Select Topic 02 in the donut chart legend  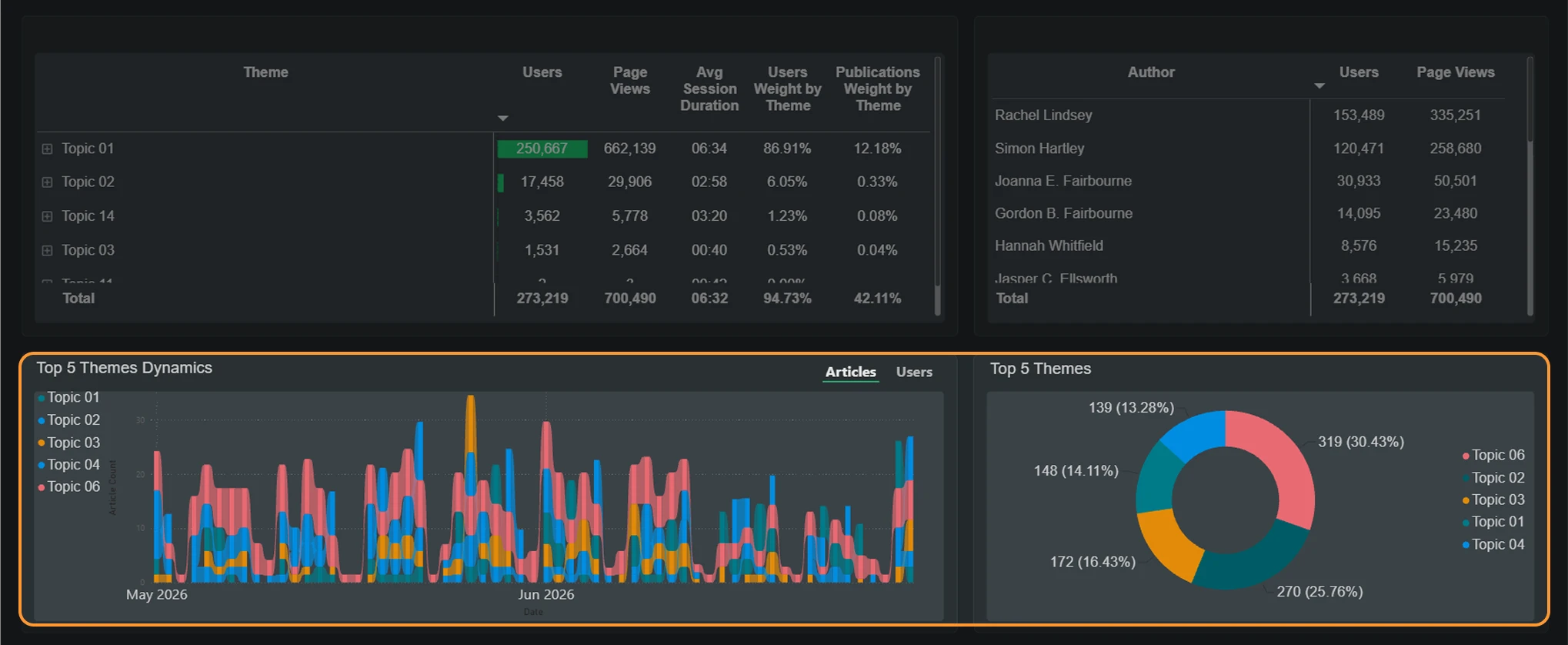pos(1493,478)
